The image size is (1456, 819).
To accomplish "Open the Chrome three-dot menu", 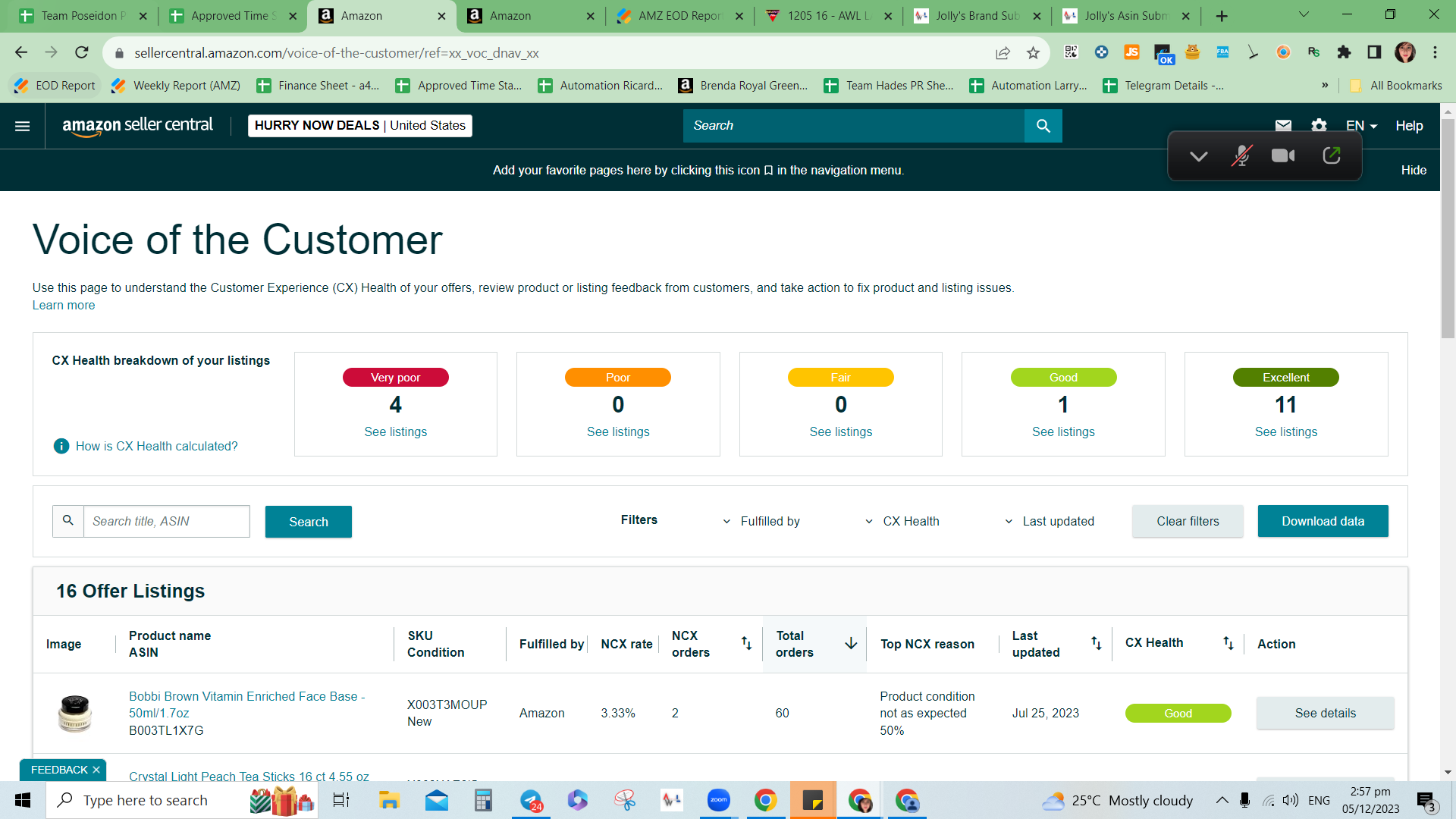I will (x=1435, y=52).
